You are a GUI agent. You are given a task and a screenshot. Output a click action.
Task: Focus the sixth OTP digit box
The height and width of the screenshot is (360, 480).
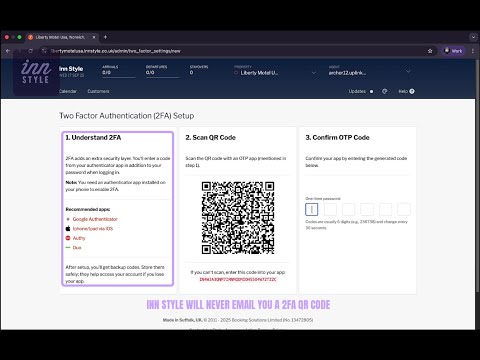(x=404, y=209)
